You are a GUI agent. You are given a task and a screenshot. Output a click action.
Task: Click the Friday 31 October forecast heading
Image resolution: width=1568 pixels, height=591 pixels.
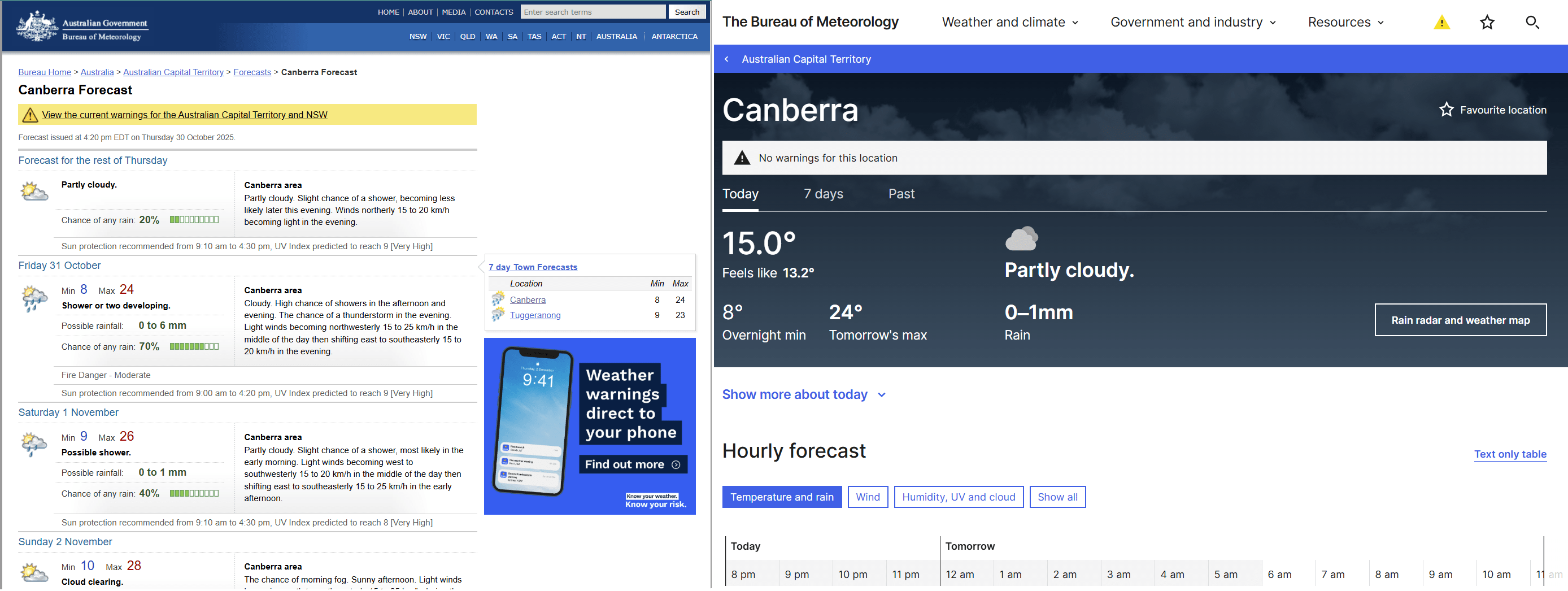pos(59,266)
